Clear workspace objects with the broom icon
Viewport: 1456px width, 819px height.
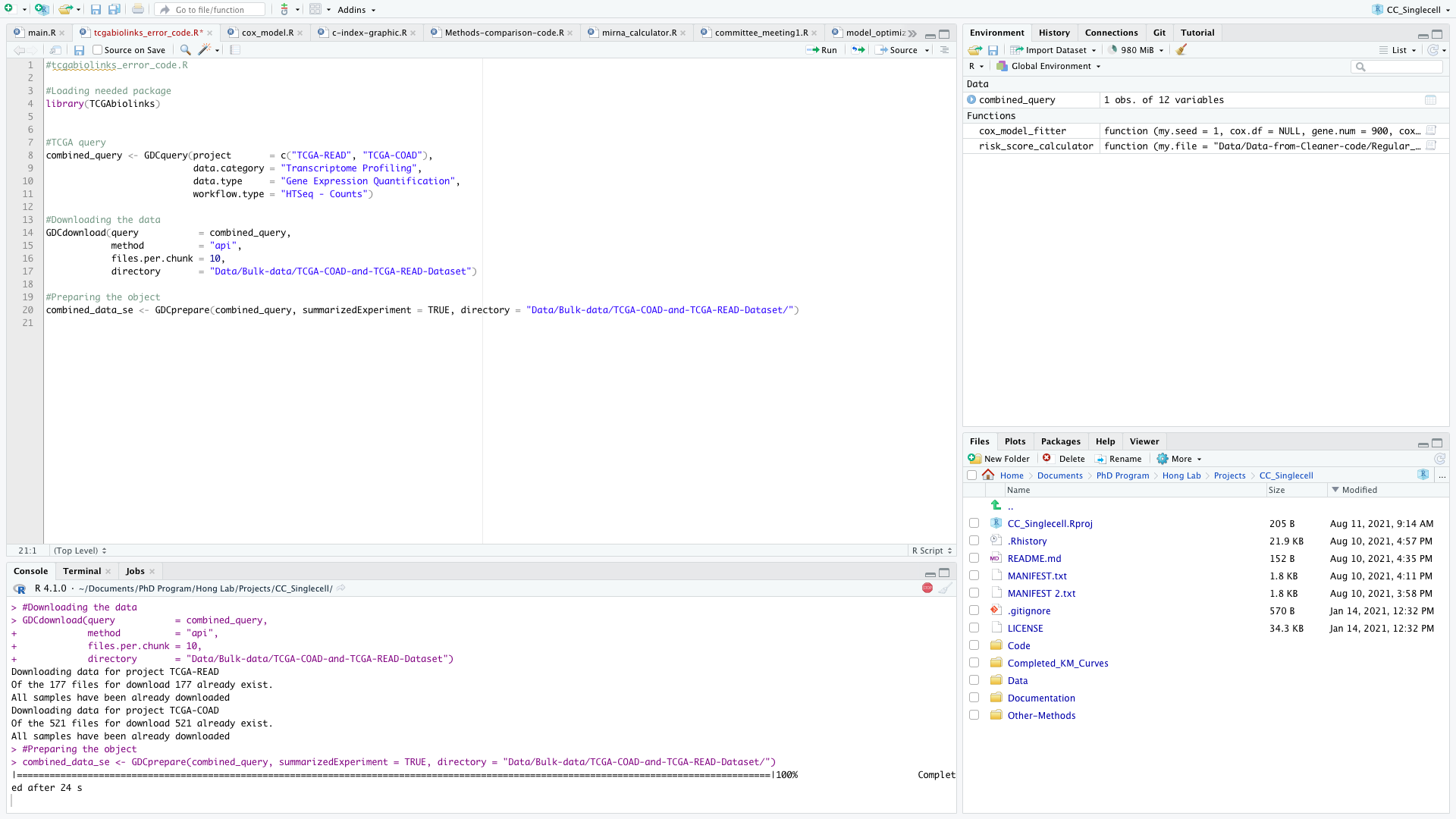[1181, 50]
